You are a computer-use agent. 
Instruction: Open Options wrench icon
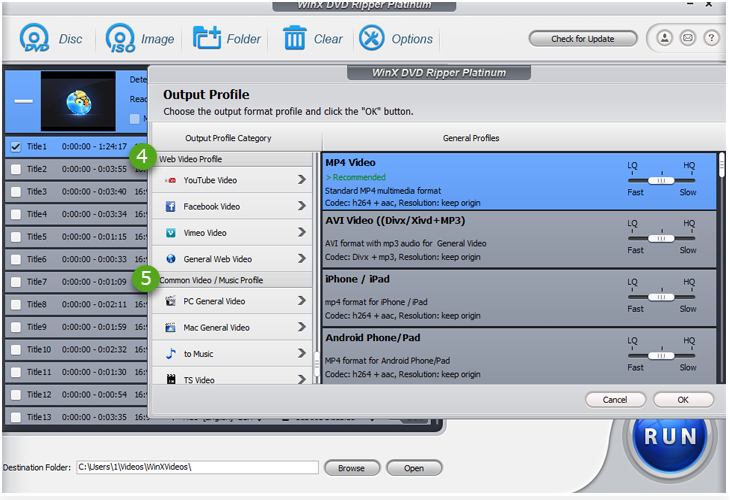tap(372, 38)
